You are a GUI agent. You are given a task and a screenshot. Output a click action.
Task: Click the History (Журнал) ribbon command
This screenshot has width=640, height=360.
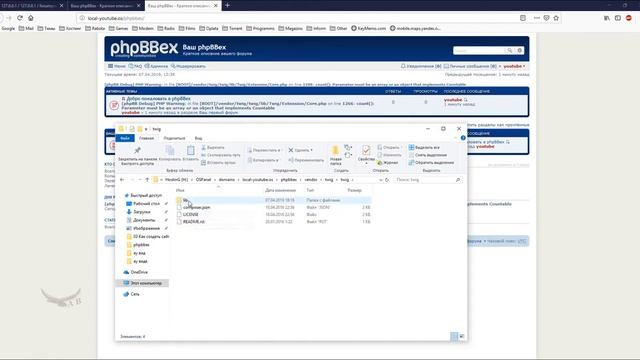pos(388,162)
